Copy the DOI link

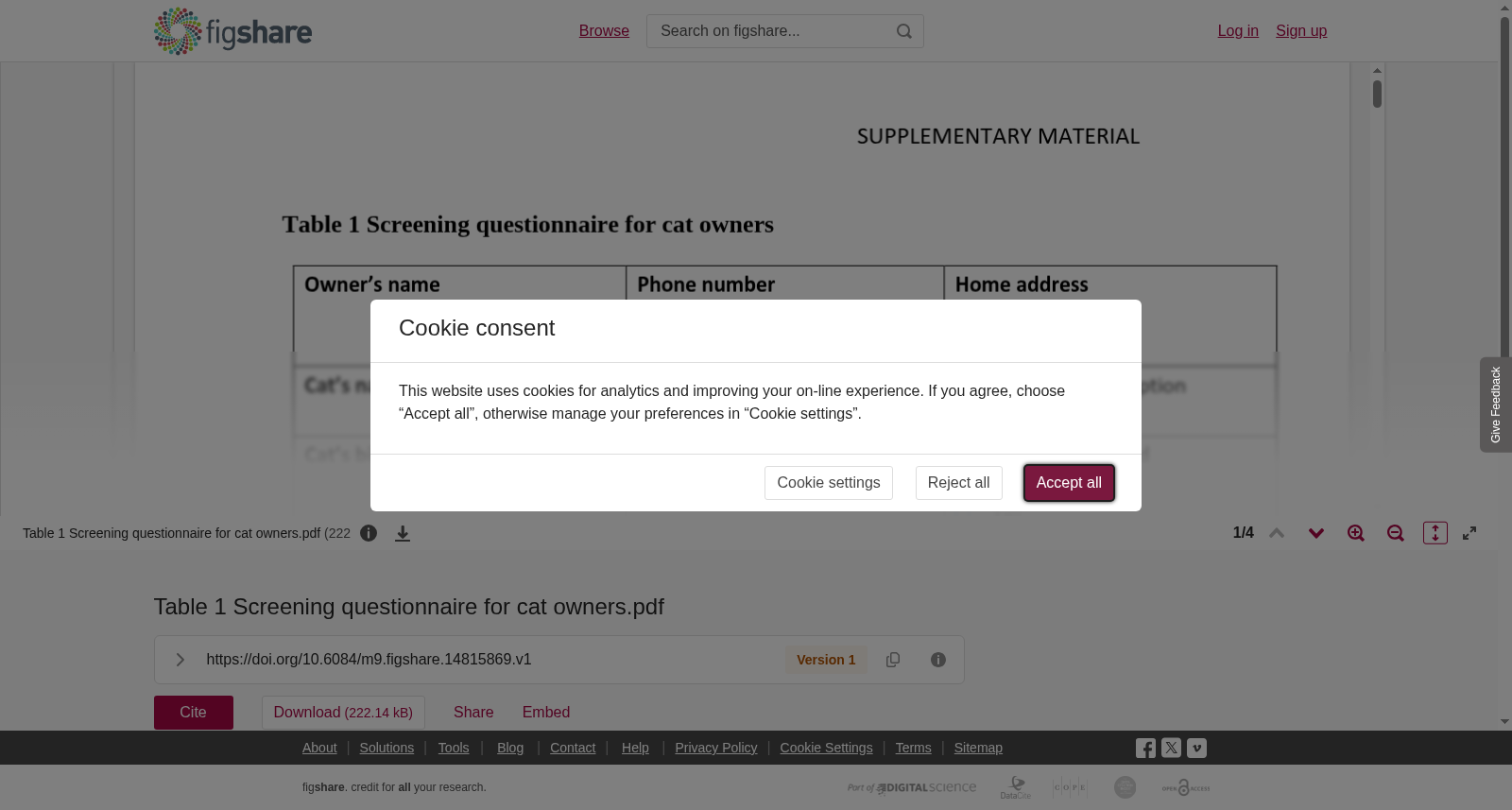pos(893,660)
